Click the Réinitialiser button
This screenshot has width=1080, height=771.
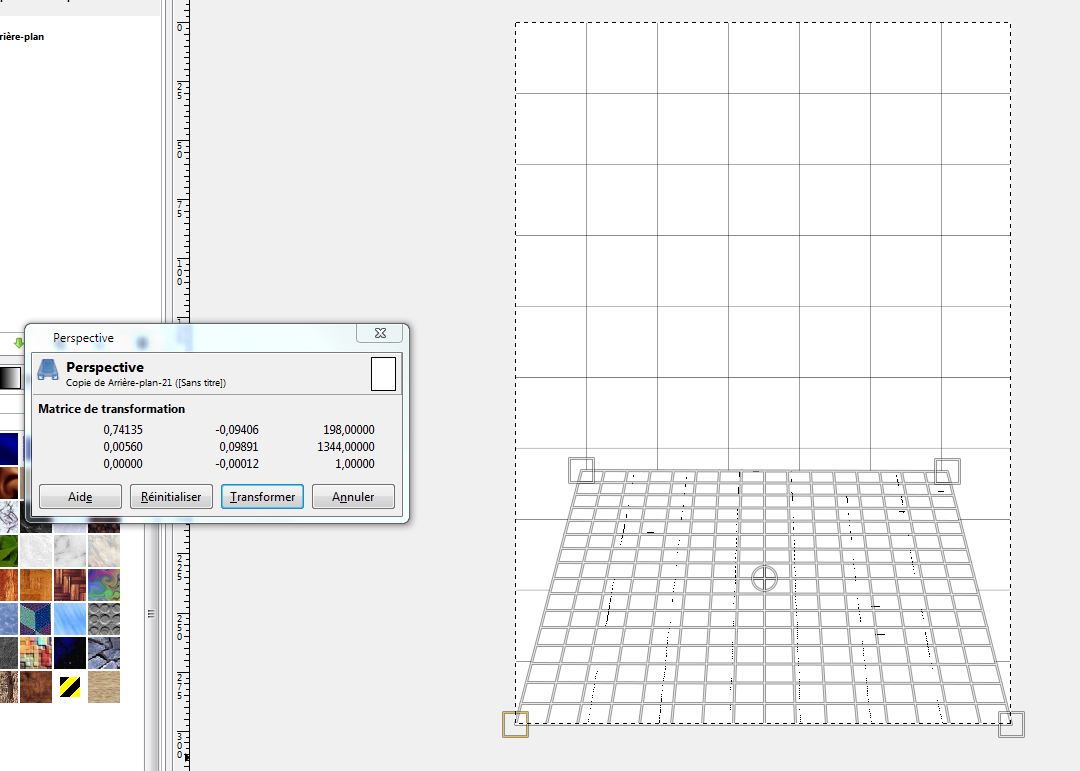(x=171, y=497)
